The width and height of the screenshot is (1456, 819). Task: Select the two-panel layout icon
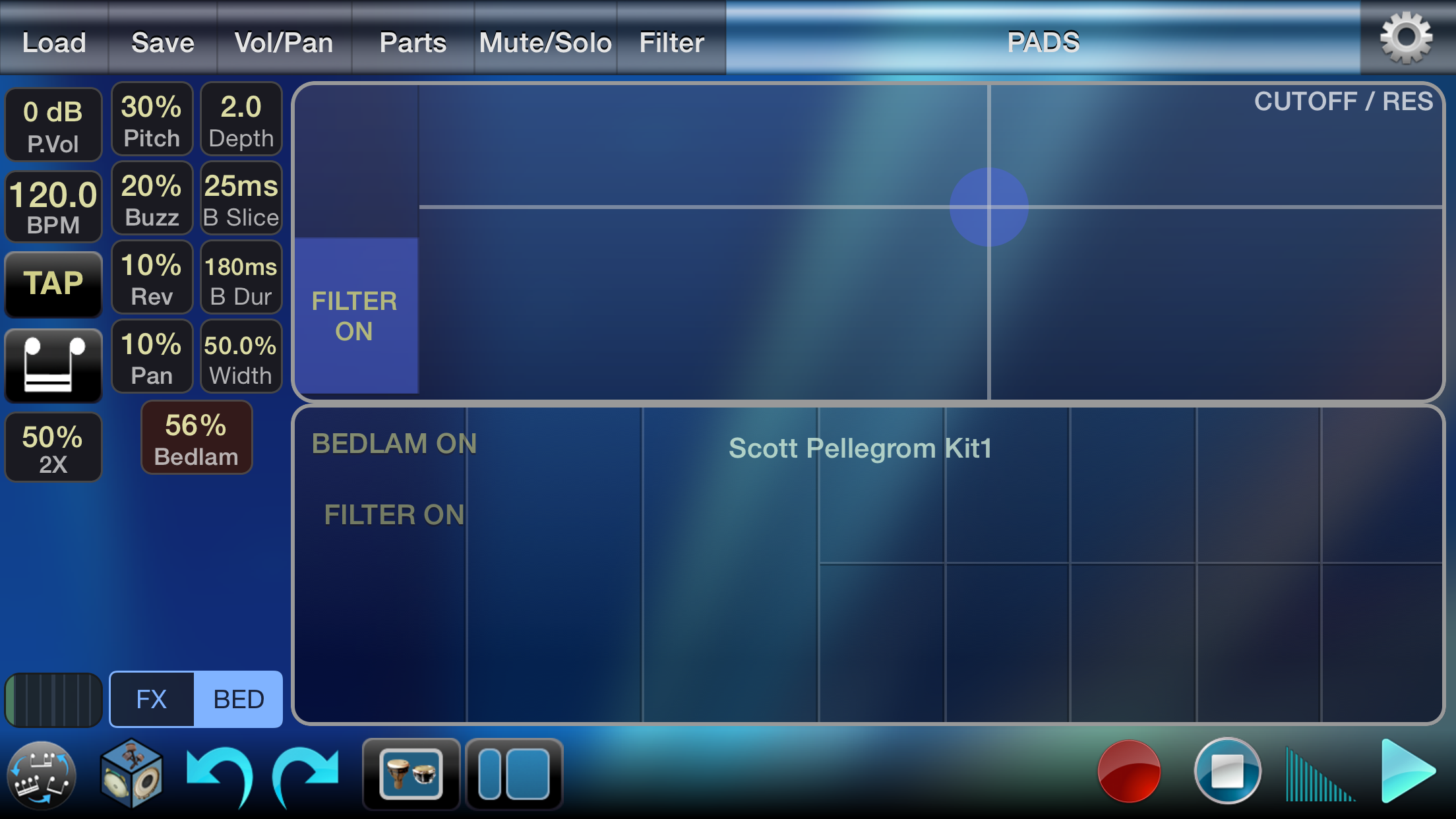coord(514,774)
